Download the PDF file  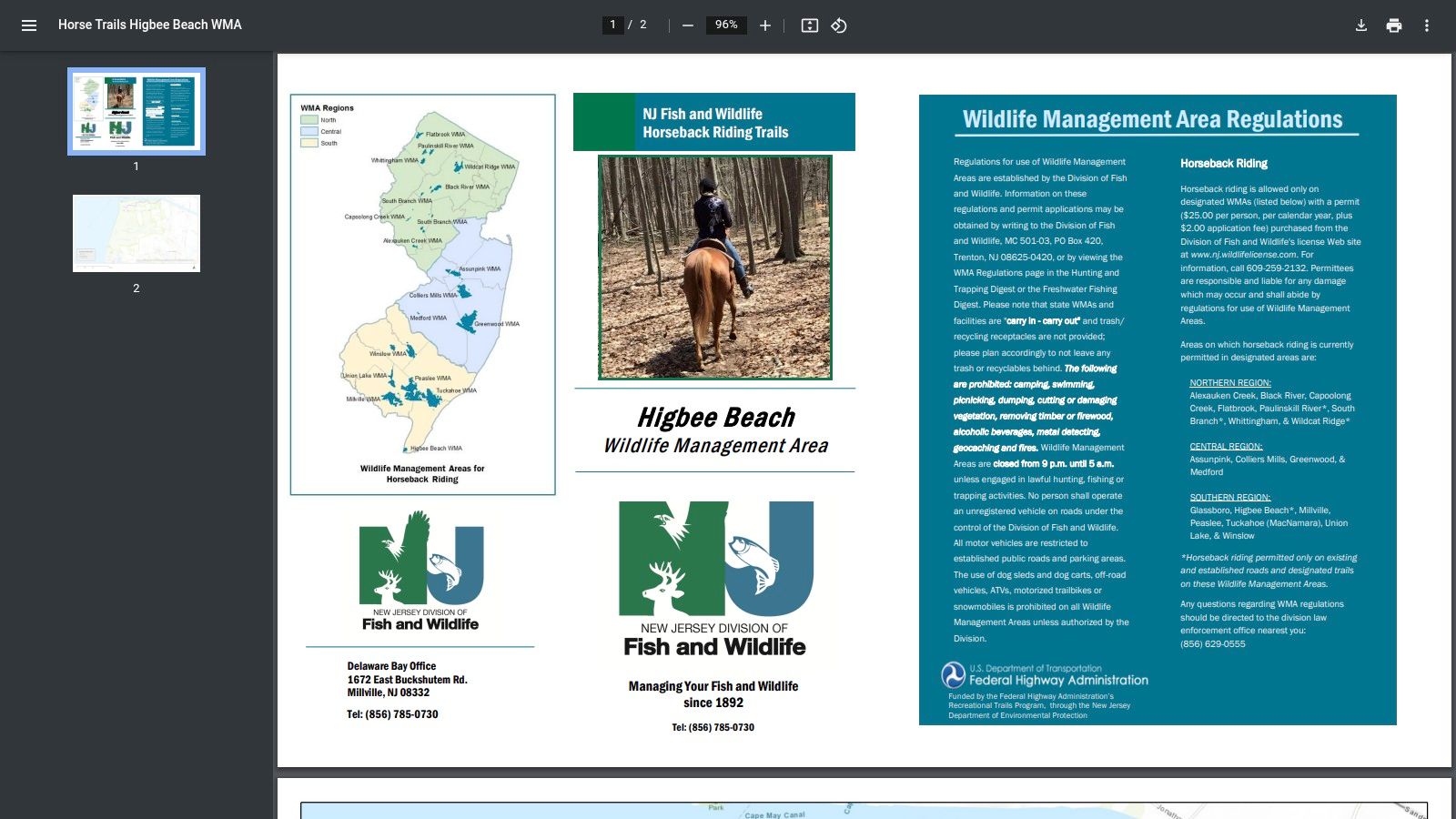tap(1361, 25)
